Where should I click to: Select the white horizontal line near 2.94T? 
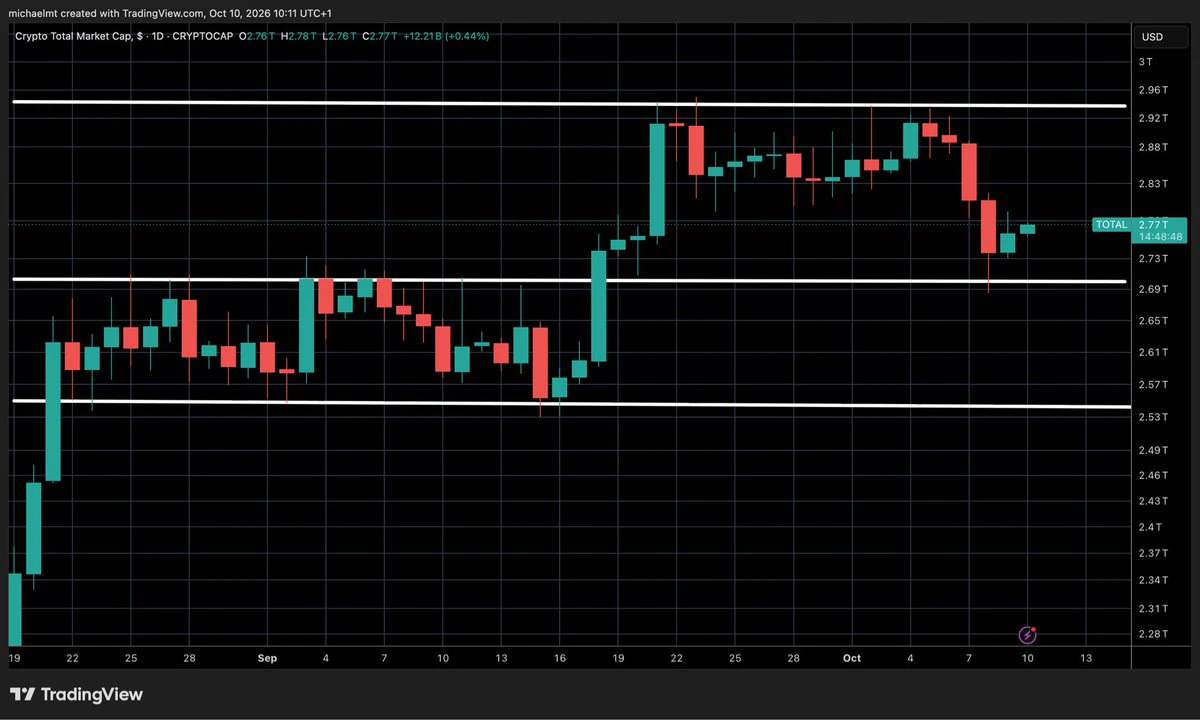[x=570, y=104]
